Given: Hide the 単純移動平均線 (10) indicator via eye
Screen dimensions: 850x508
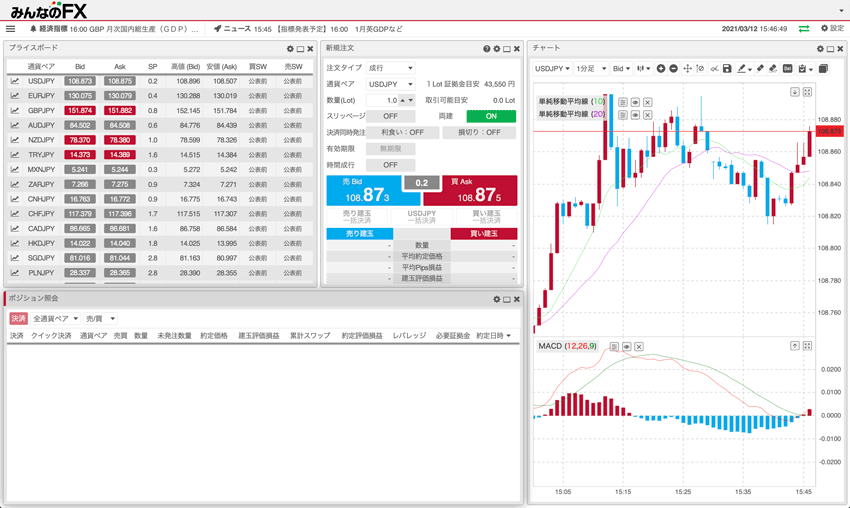Looking at the screenshot, I should point(635,102).
